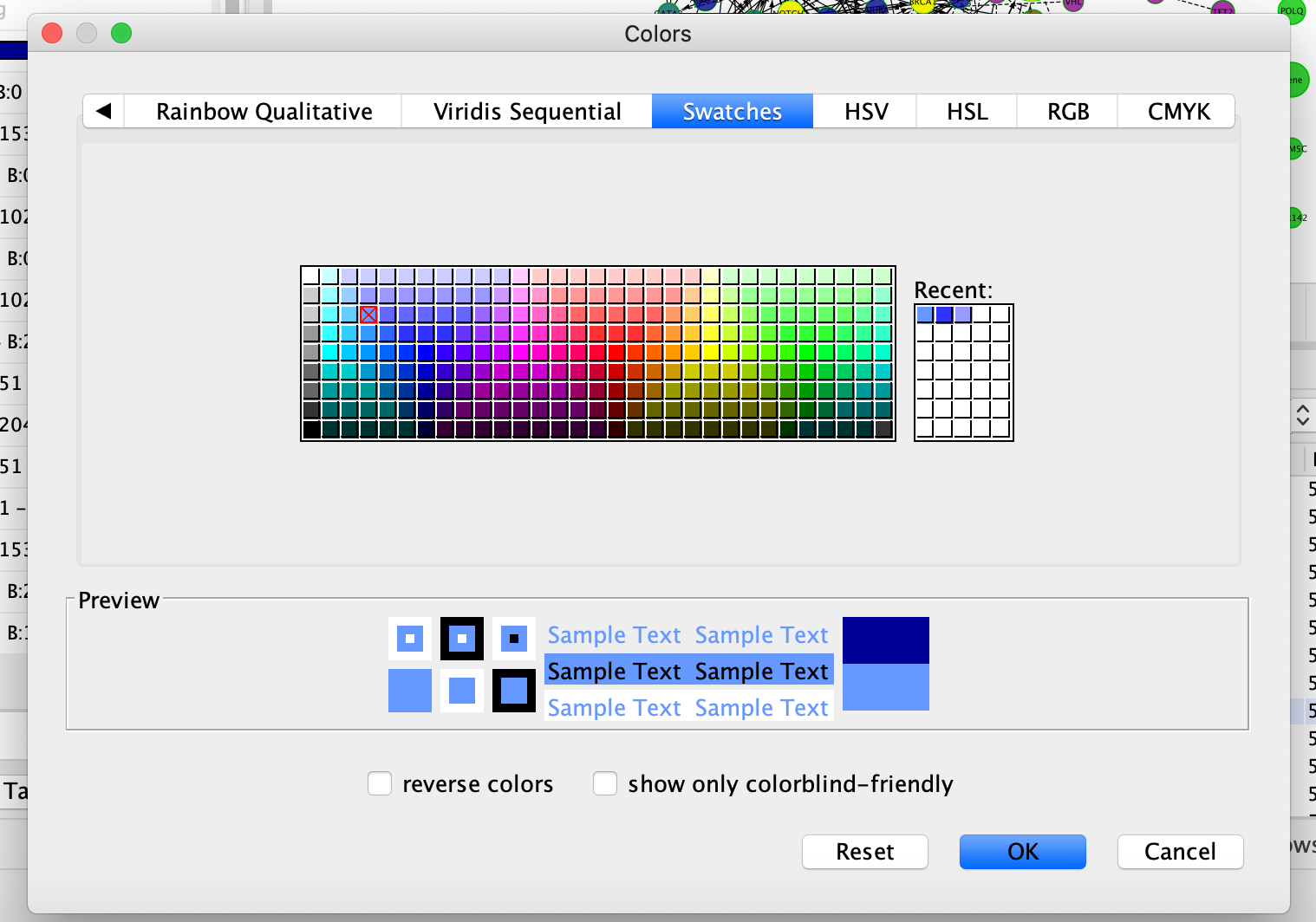Screen dimensions: 1316x922
Task: Pick the white swatch in top-left corner
Action: [x=311, y=276]
